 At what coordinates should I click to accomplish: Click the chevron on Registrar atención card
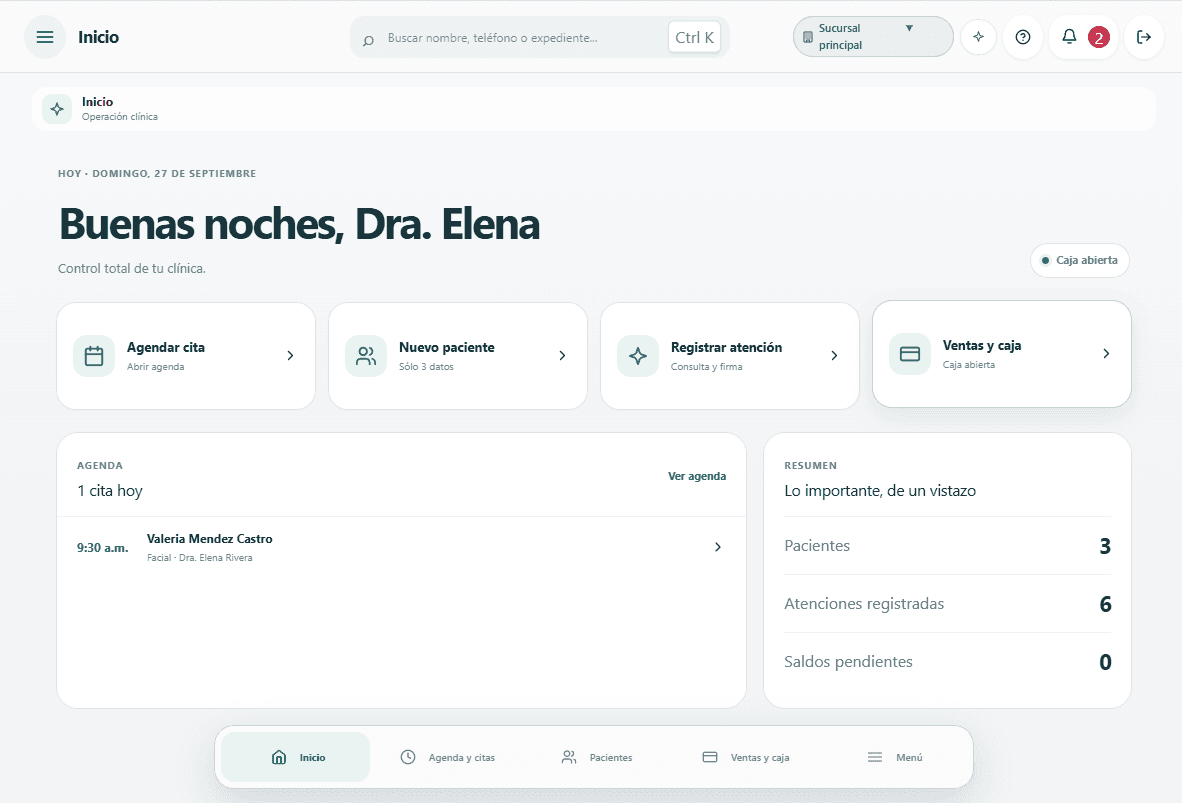(834, 356)
